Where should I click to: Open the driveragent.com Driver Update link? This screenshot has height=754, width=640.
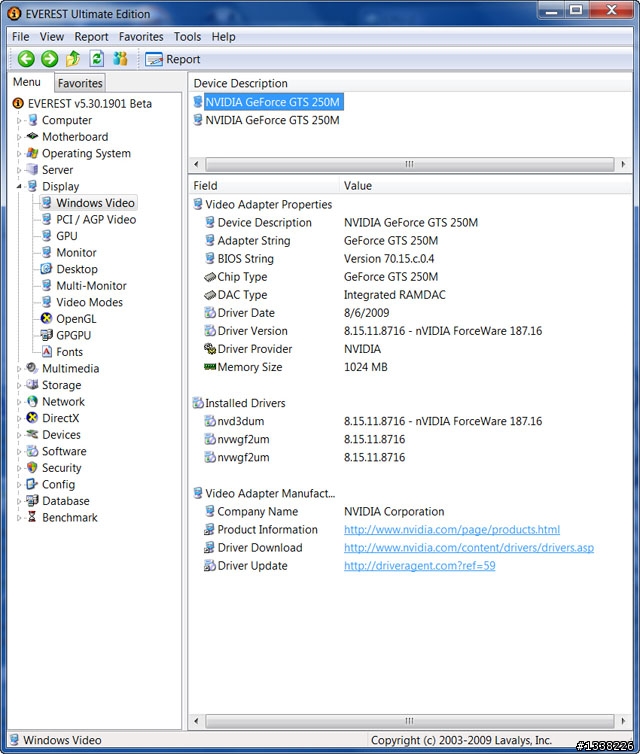tap(419, 566)
